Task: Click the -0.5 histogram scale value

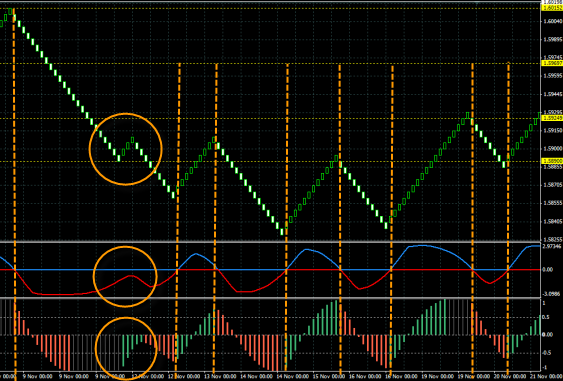Action: click(x=545, y=353)
